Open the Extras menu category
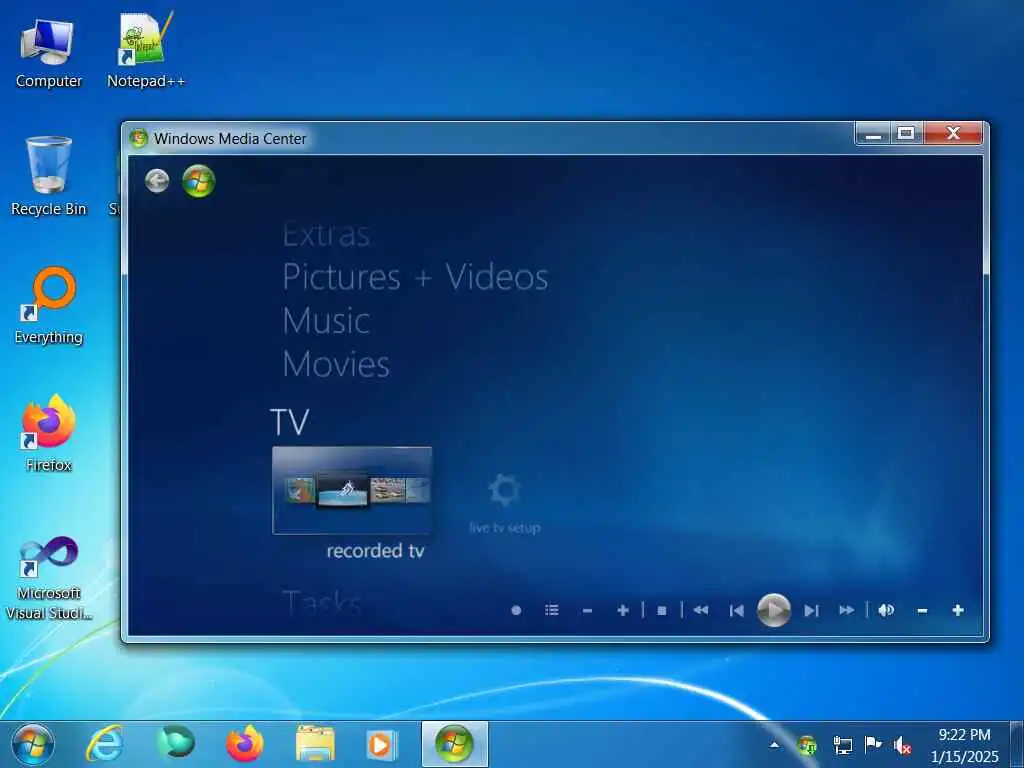The height and width of the screenshot is (768, 1024). coord(326,234)
